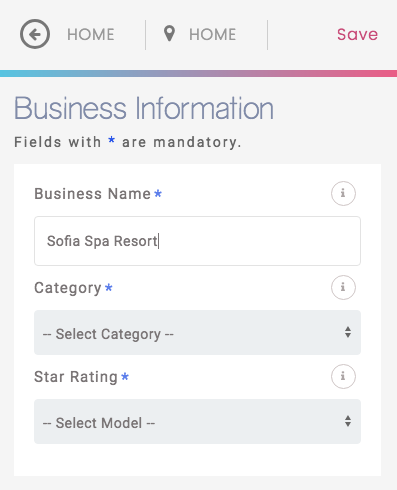Screen dimensions: 397x490
Task: Click the Star Rating dropdown arrows
Action: pos(348,421)
